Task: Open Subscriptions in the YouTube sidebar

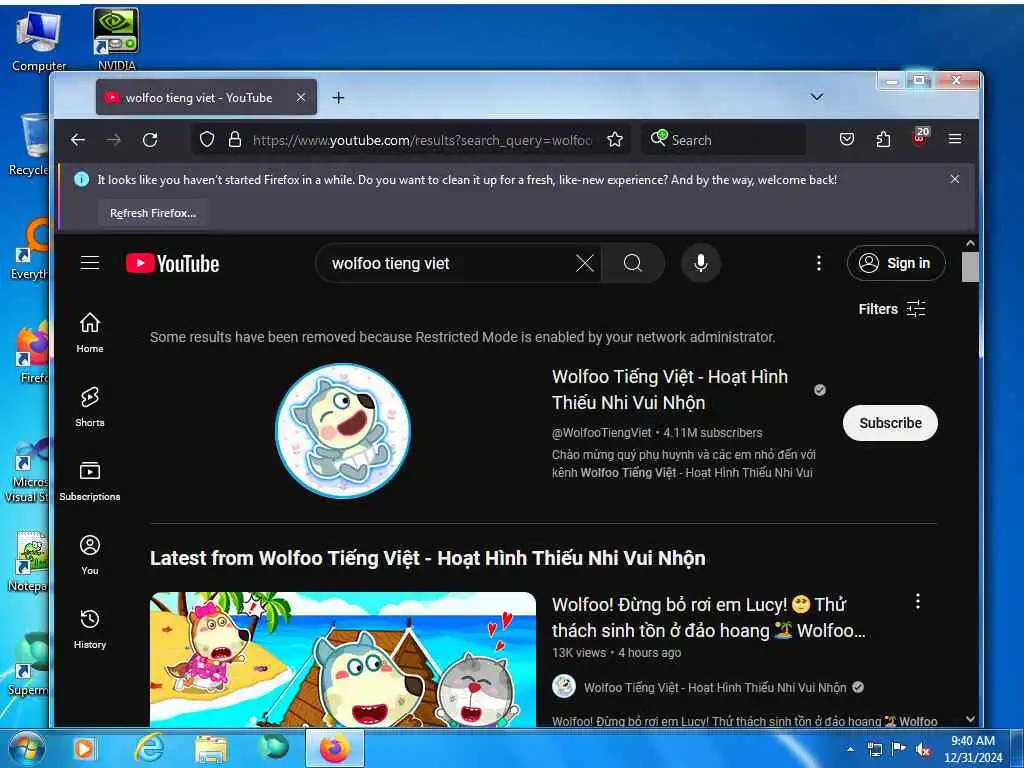Action: click(x=89, y=481)
